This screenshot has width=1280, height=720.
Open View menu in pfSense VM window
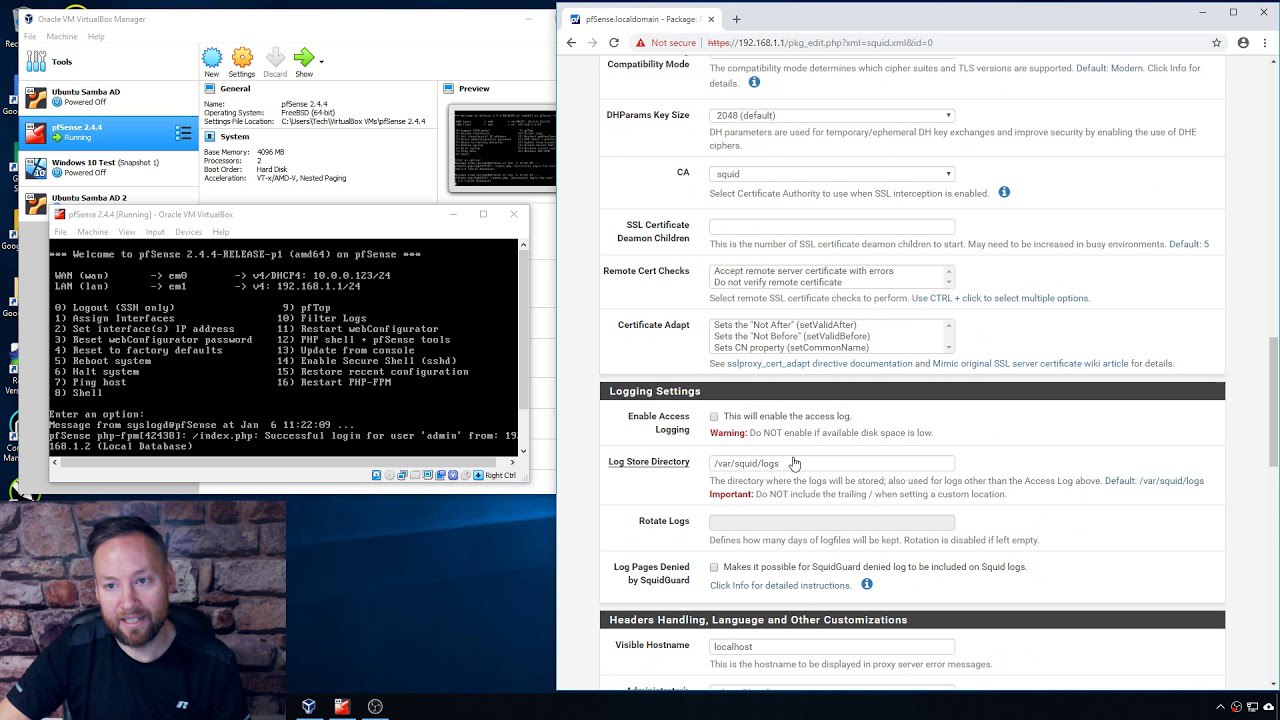126,232
